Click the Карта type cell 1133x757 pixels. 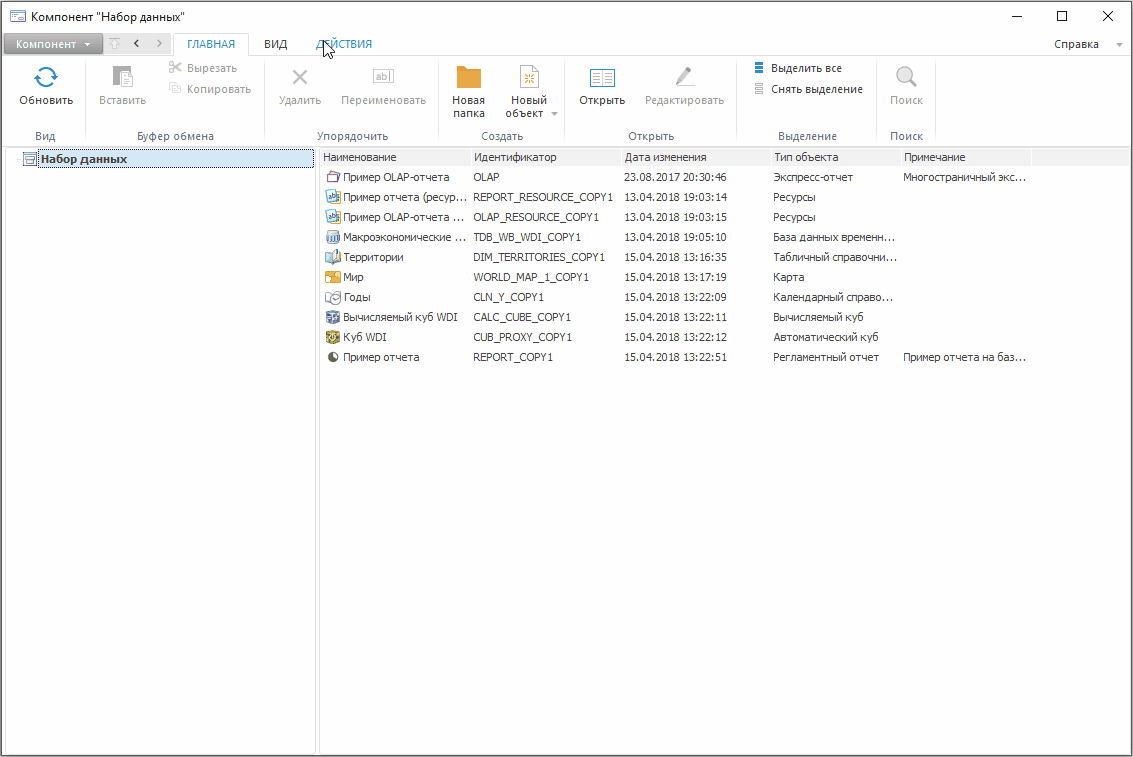point(788,277)
